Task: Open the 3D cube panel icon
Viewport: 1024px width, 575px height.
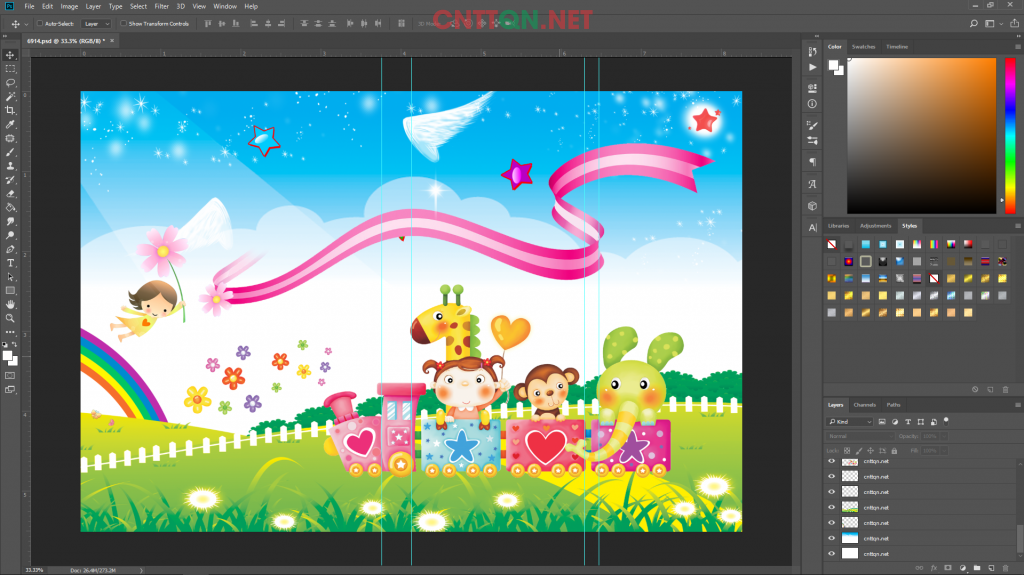Action: coord(812,206)
